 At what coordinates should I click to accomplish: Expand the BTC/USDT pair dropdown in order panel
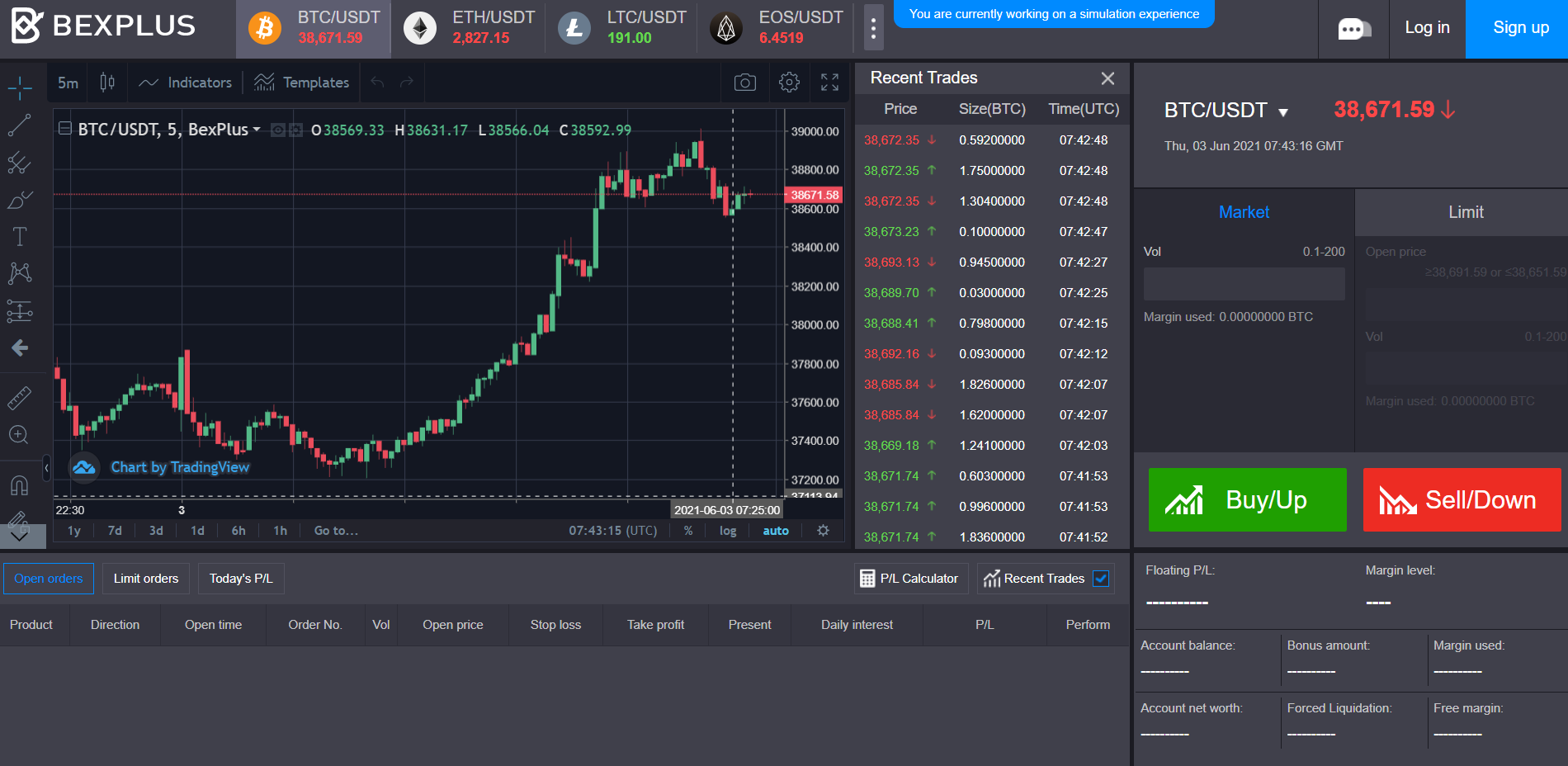point(1283,111)
